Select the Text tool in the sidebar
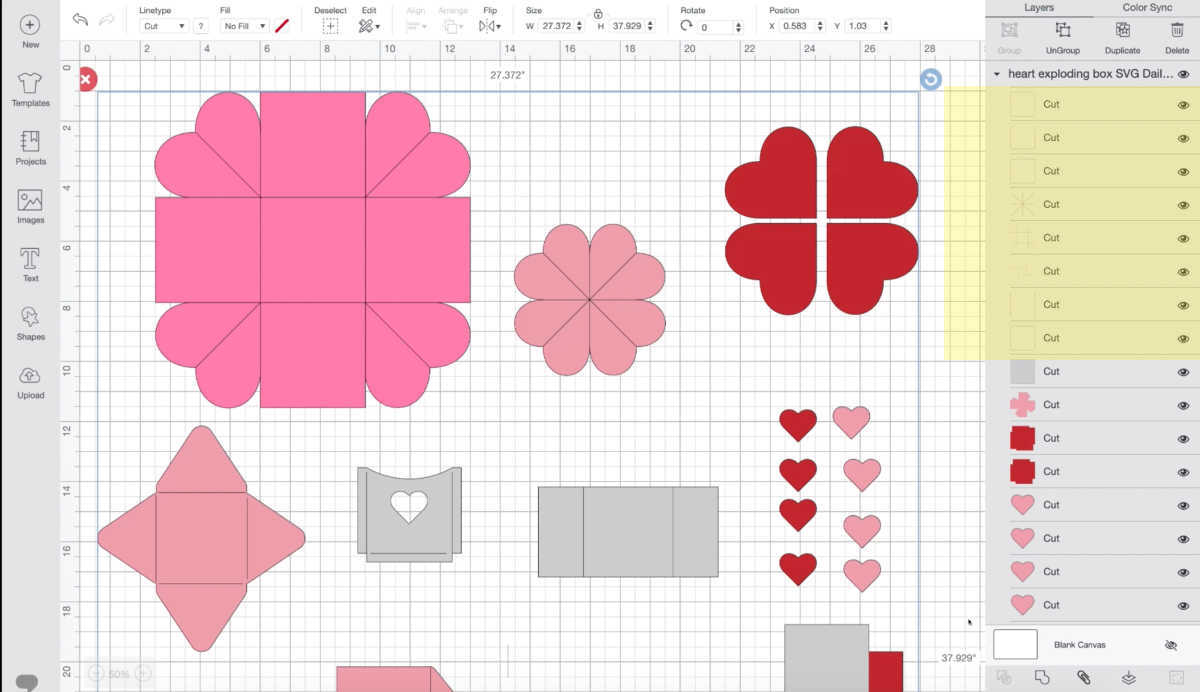The image size is (1200, 692). click(x=30, y=262)
